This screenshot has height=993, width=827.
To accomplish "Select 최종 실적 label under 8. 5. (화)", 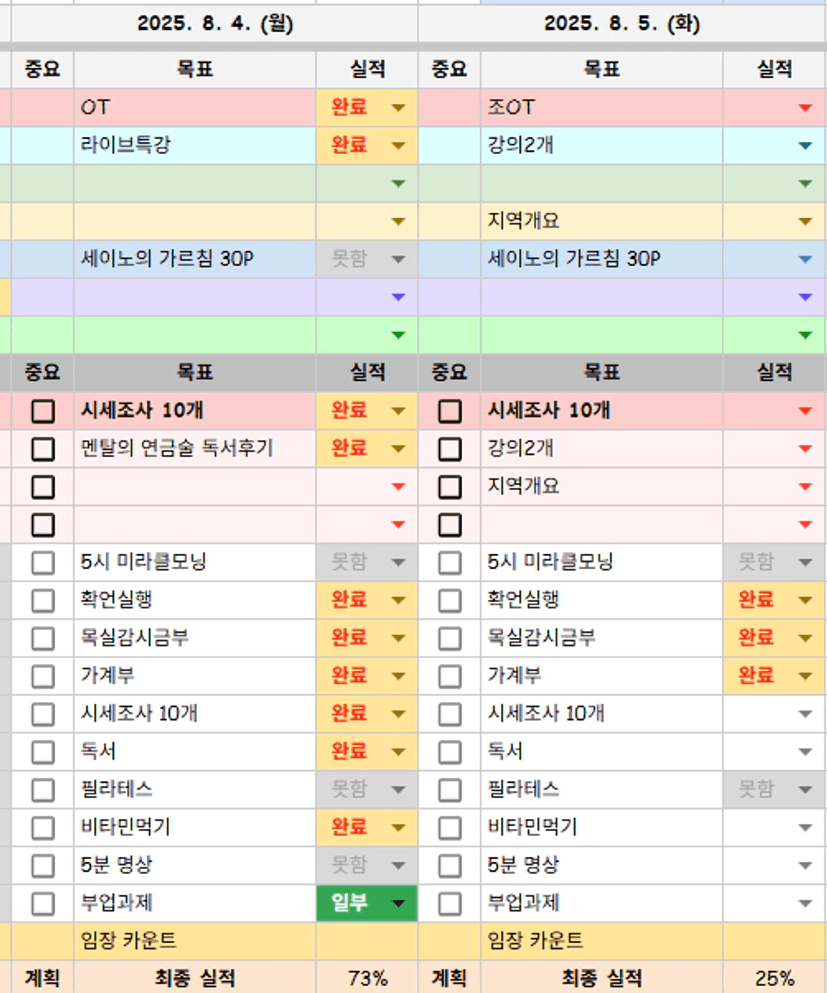I will click(602, 978).
